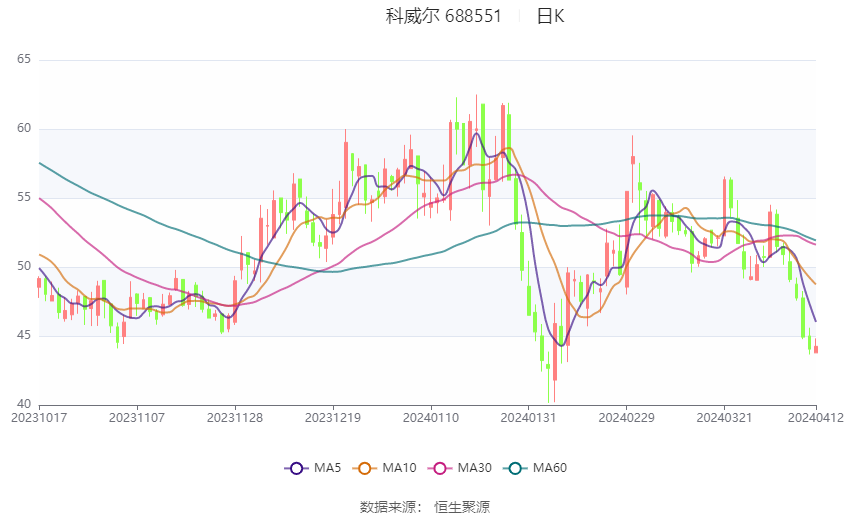Toggle the MA30 legend series
This screenshot has height=517, width=850.
click(460, 468)
